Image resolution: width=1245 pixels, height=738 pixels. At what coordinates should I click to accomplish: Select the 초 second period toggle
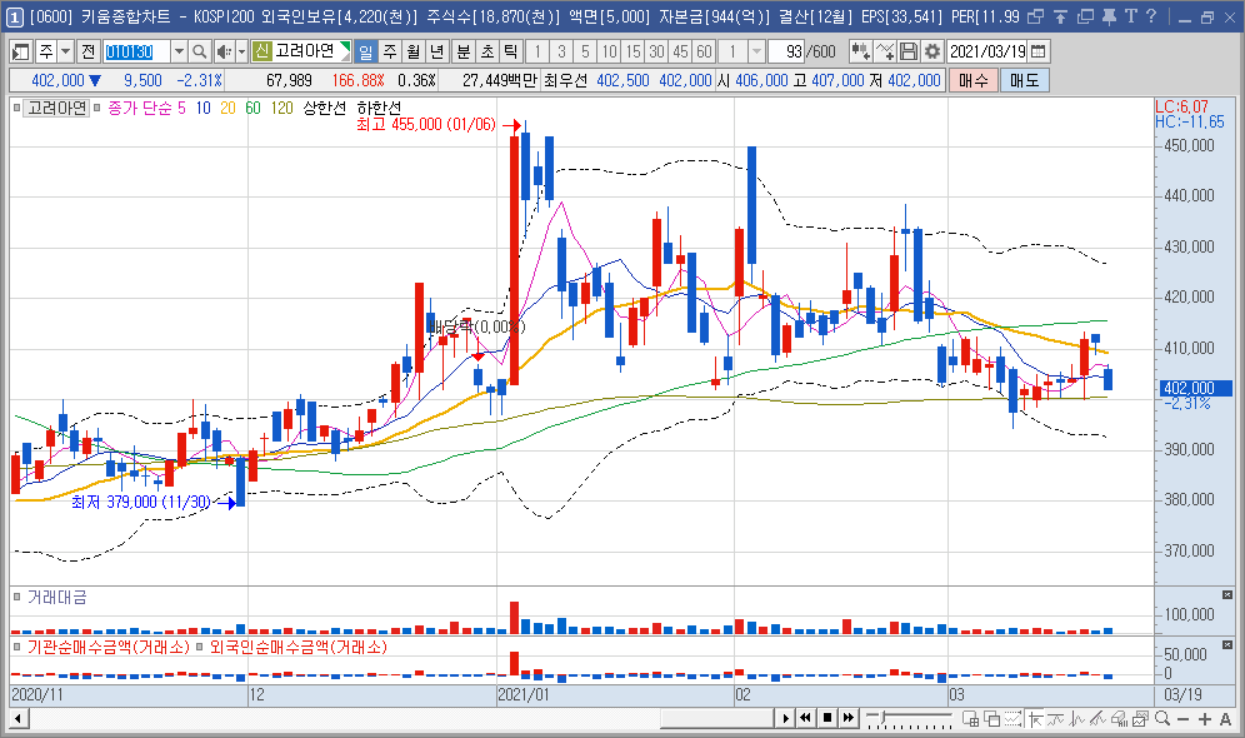[x=487, y=51]
